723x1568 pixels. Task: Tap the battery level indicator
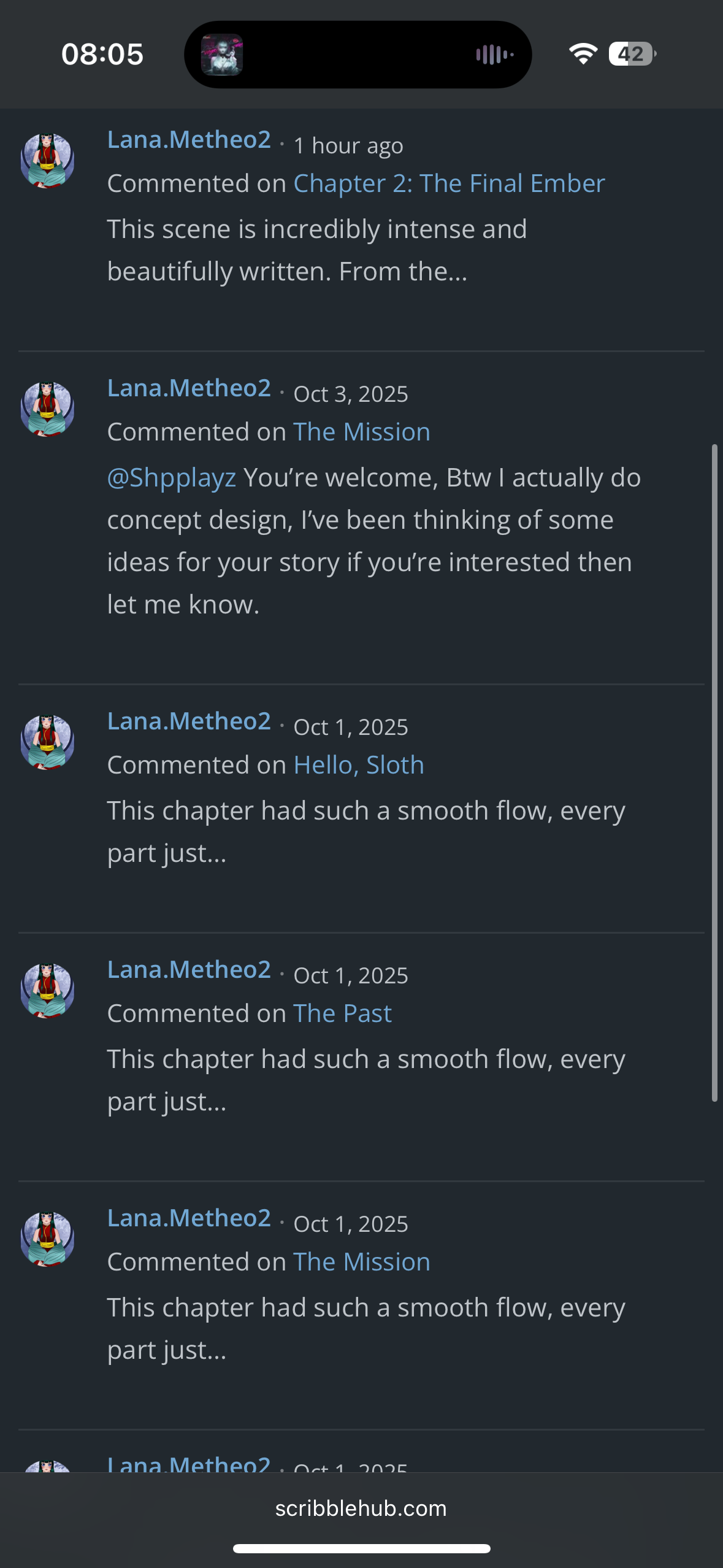tap(632, 54)
